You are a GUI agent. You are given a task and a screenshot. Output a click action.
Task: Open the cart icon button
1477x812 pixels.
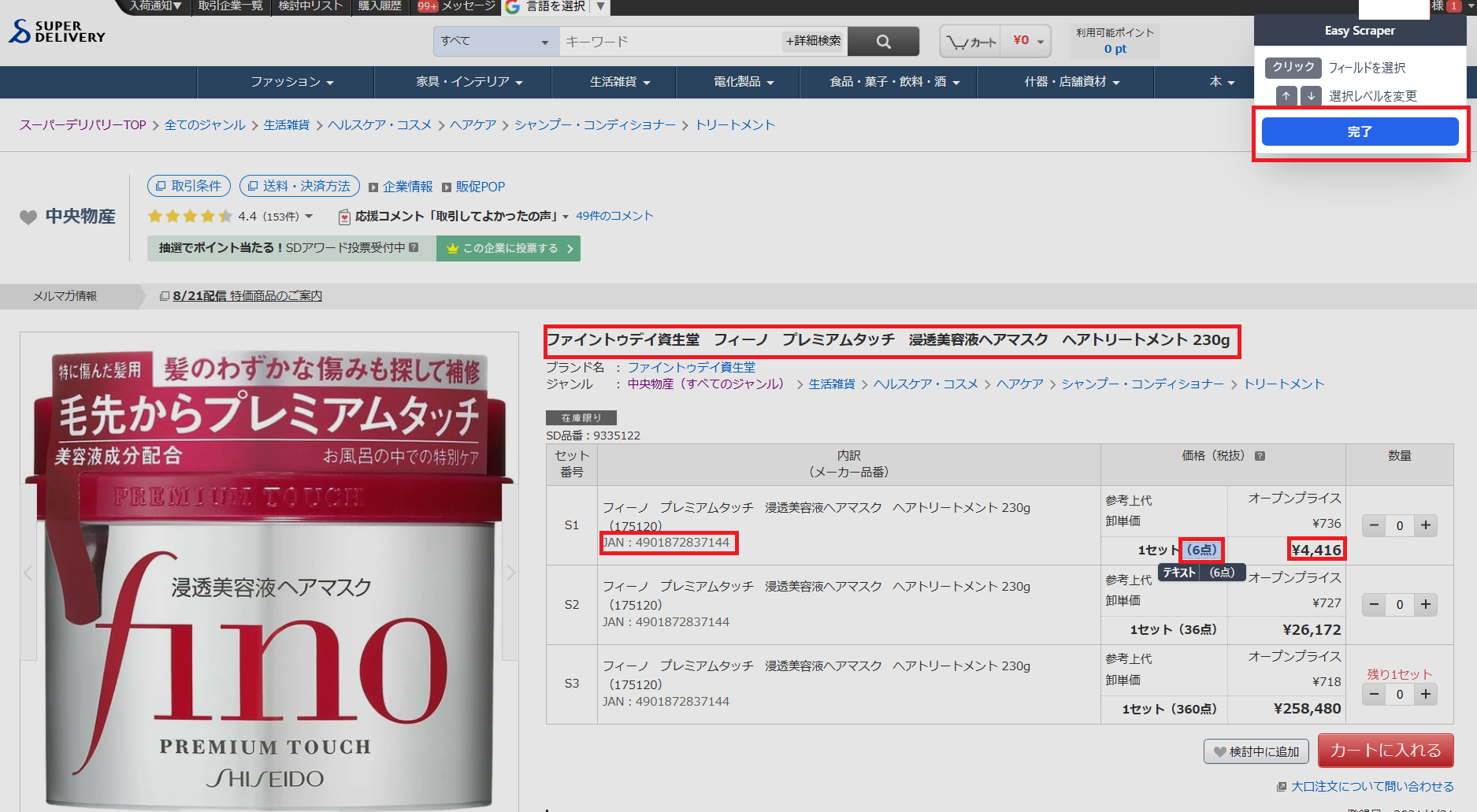[970, 42]
